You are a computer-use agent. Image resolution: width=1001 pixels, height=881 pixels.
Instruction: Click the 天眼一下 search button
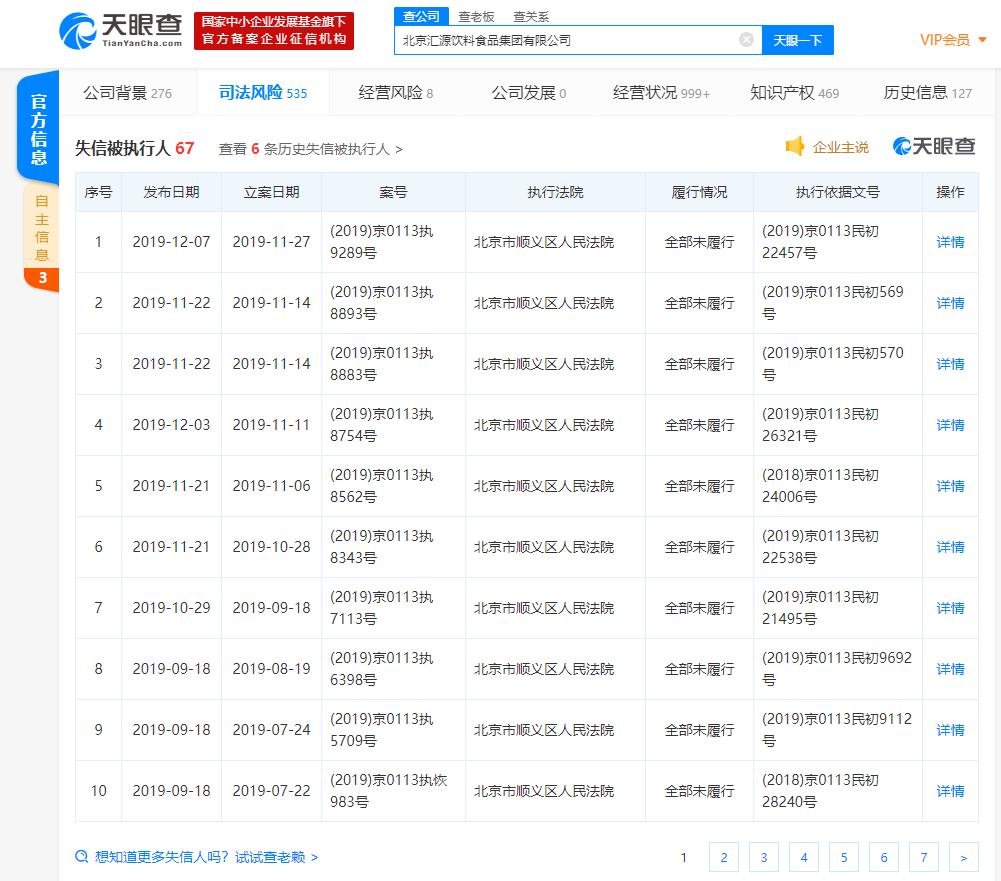(x=797, y=40)
